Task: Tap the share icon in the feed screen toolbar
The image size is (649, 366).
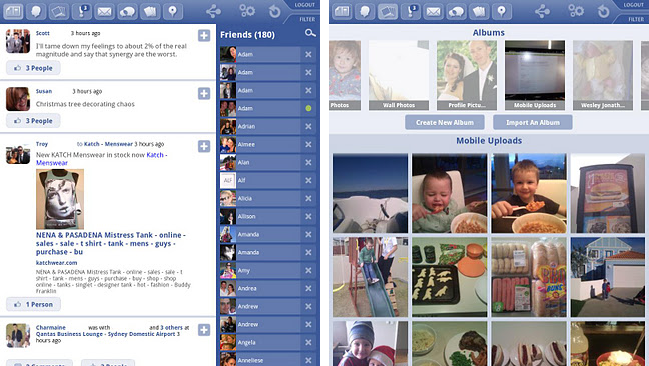Action: (x=213, y=11)
